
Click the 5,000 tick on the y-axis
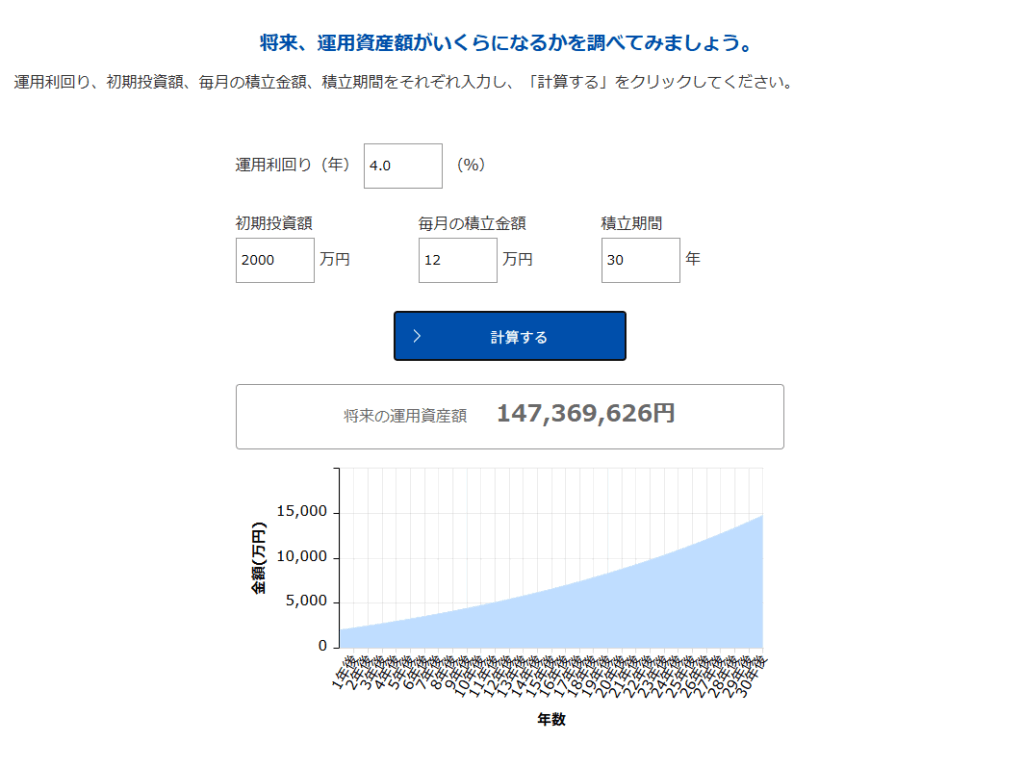pos(305,602)
